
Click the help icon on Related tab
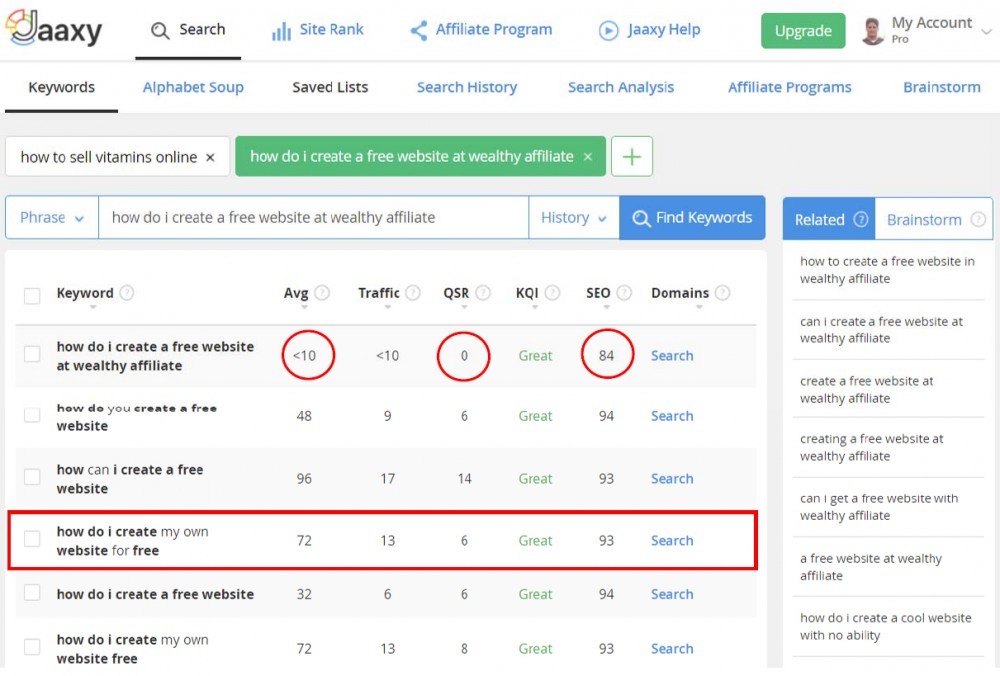tap(861, 219)
